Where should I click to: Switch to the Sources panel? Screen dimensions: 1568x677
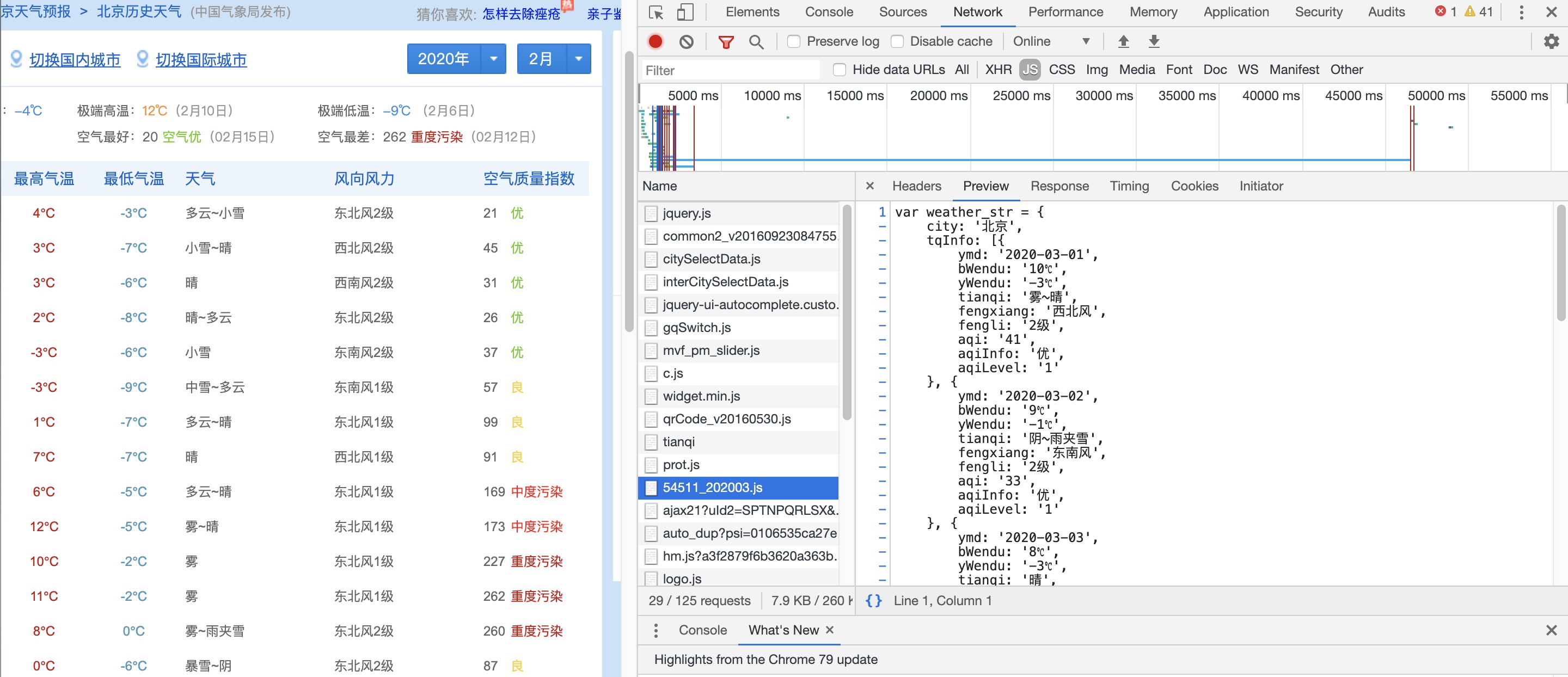(x=903, y=12)
